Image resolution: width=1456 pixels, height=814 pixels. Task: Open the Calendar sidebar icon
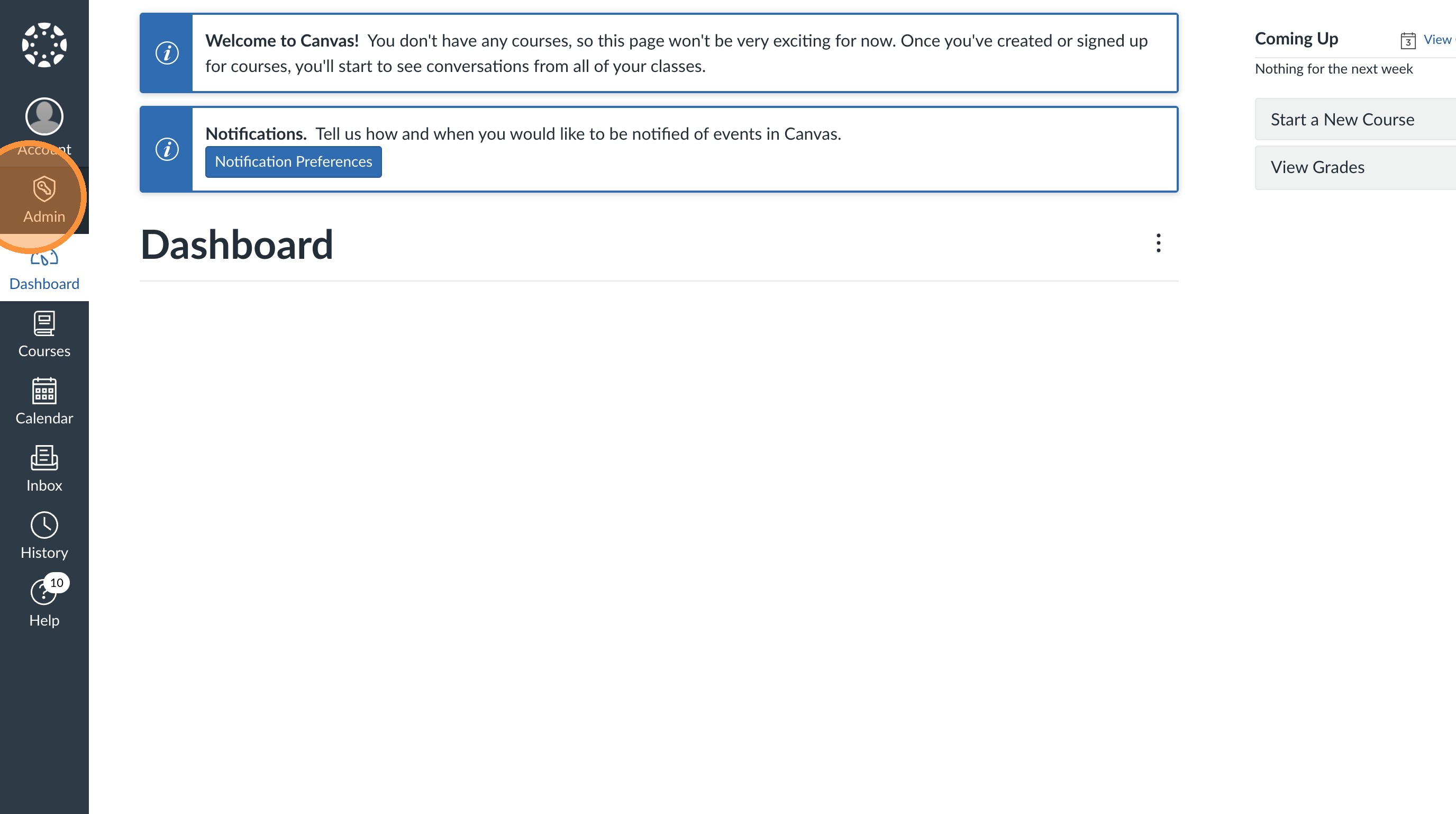tap(44, 391)
